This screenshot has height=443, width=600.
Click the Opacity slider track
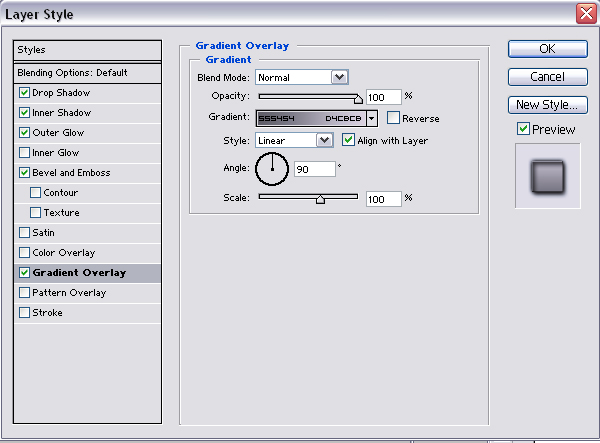point(308,97)
